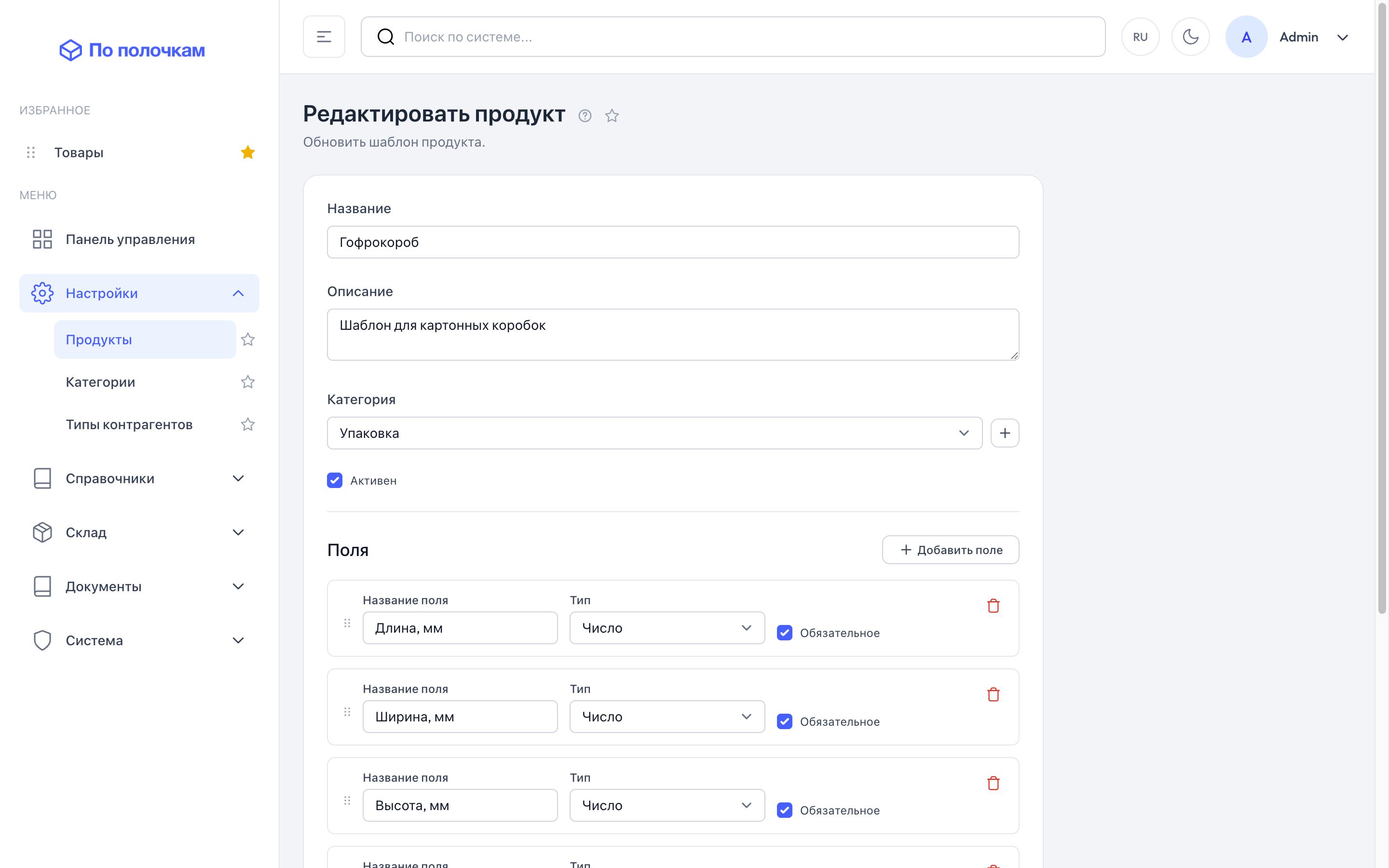This screenshot has width=1389, height=868.
Task: Open the Категория dropdown showing Упаковка
Action: (x=655, y=433)
